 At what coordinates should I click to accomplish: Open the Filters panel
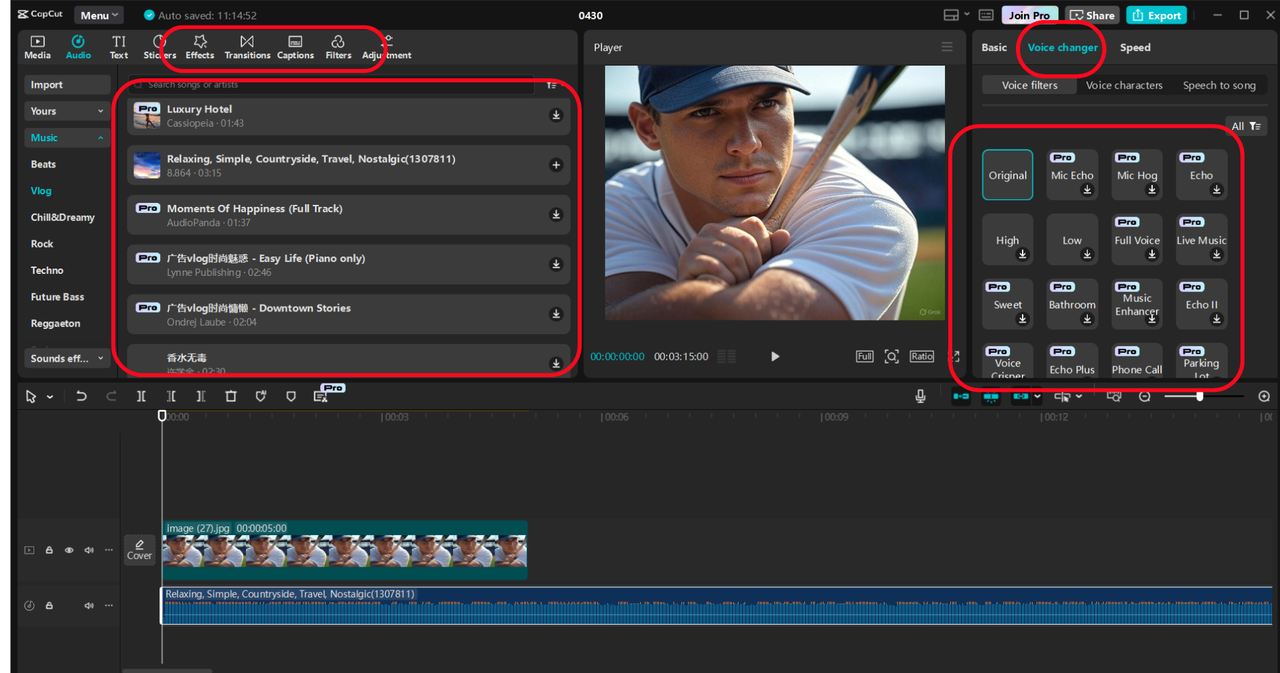338,47
